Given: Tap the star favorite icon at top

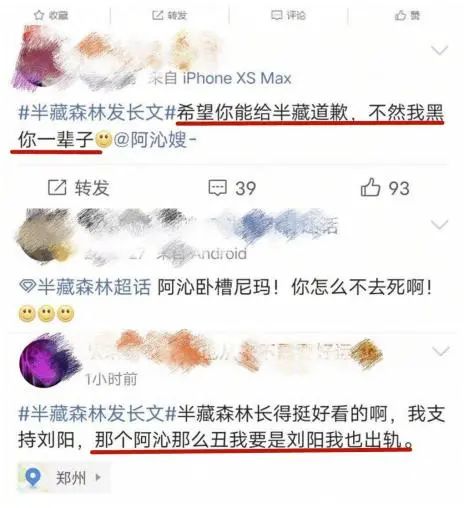Looking at the screenshot, I should pyautogui.click(x=39, y=15).
